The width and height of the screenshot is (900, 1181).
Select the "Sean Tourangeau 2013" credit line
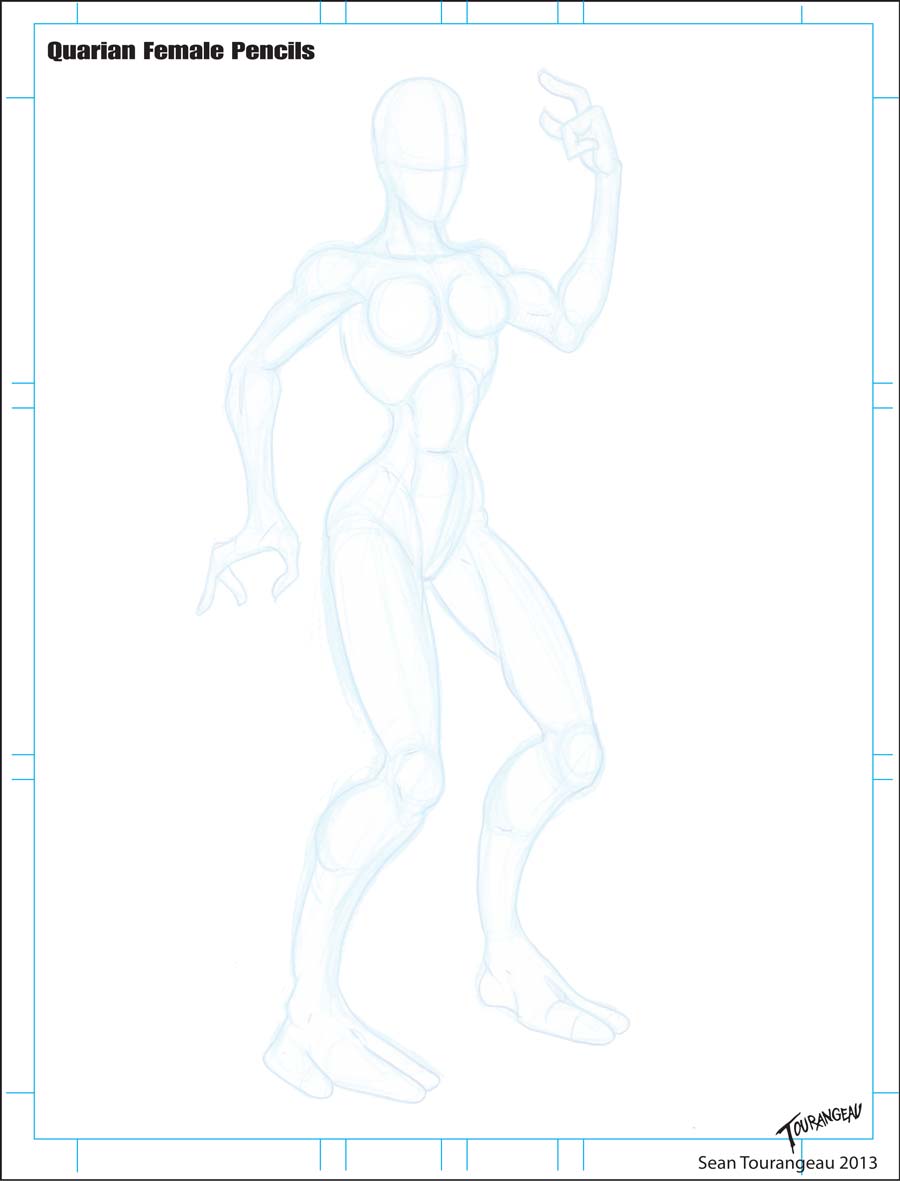pyautogui.click(x=788, y=1161)
